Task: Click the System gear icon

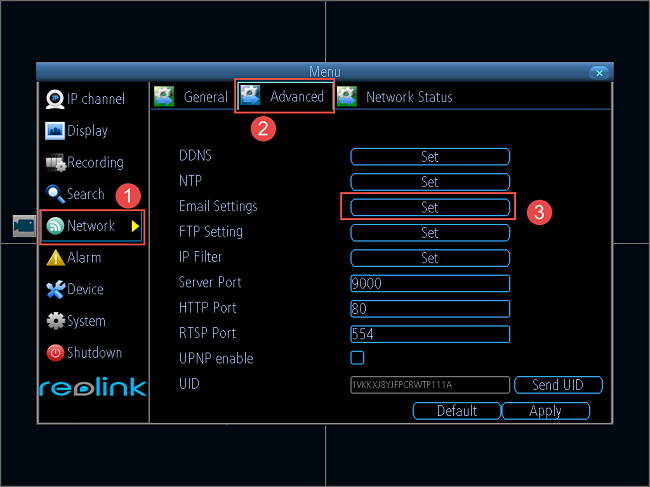Action: click(56, 321)
